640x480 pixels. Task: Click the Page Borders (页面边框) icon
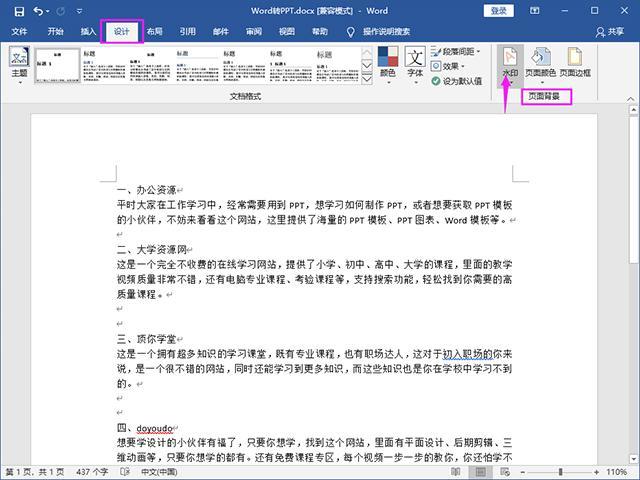click(x=575, y=57)
